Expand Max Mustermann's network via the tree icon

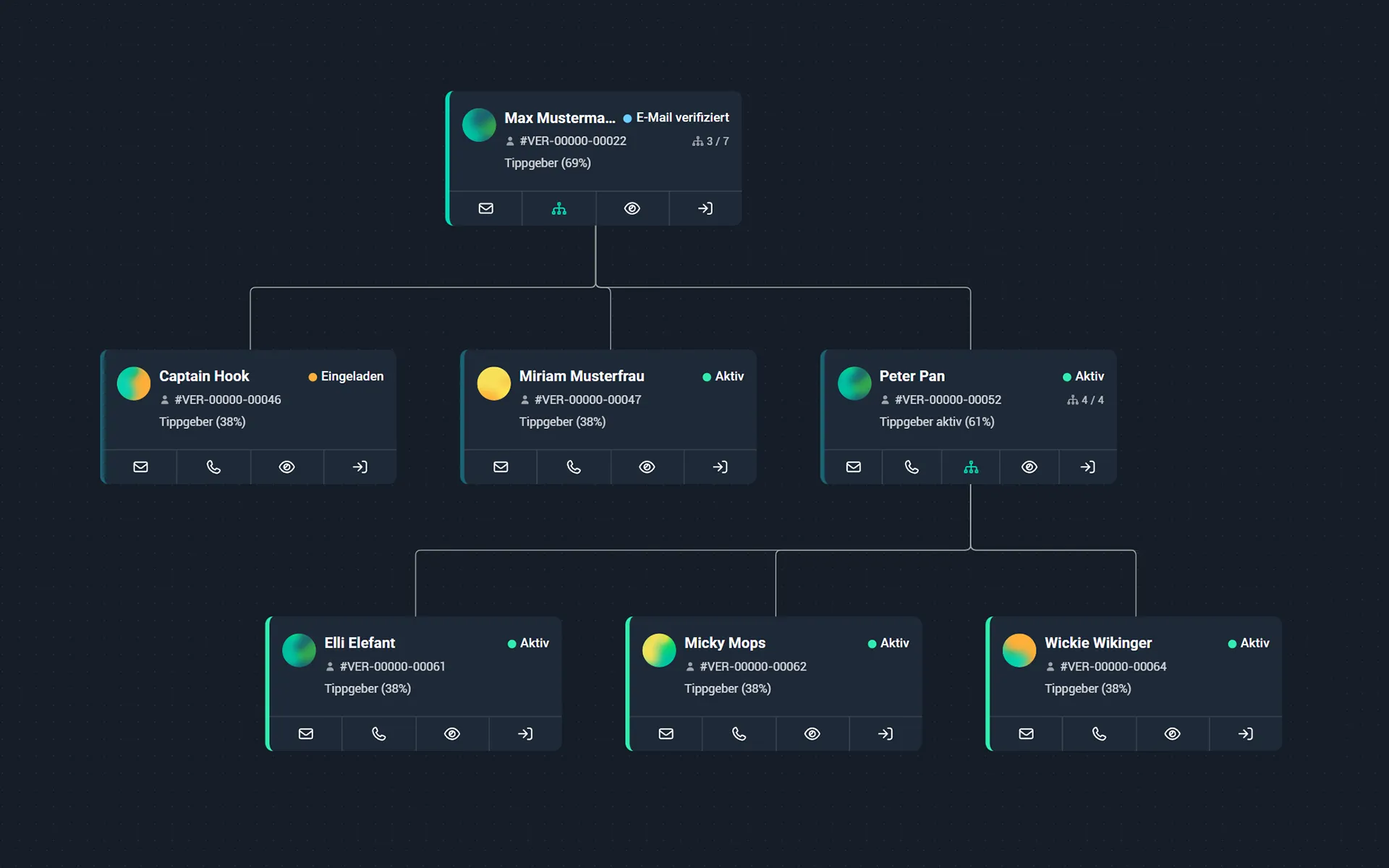coord(558,208)
